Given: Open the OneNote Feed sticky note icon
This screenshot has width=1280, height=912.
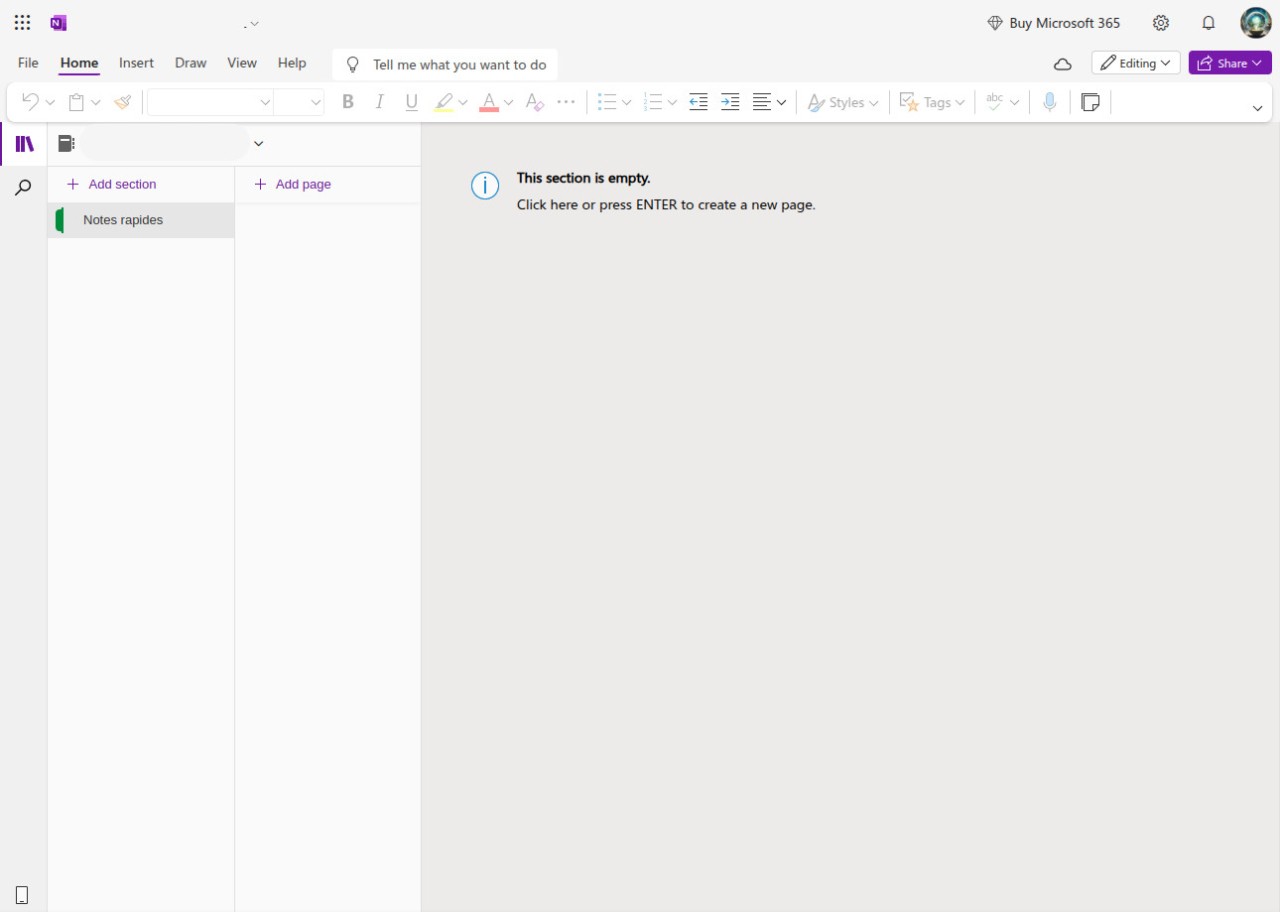Looking at the screenshot, I should click(x=1090, y=101).
